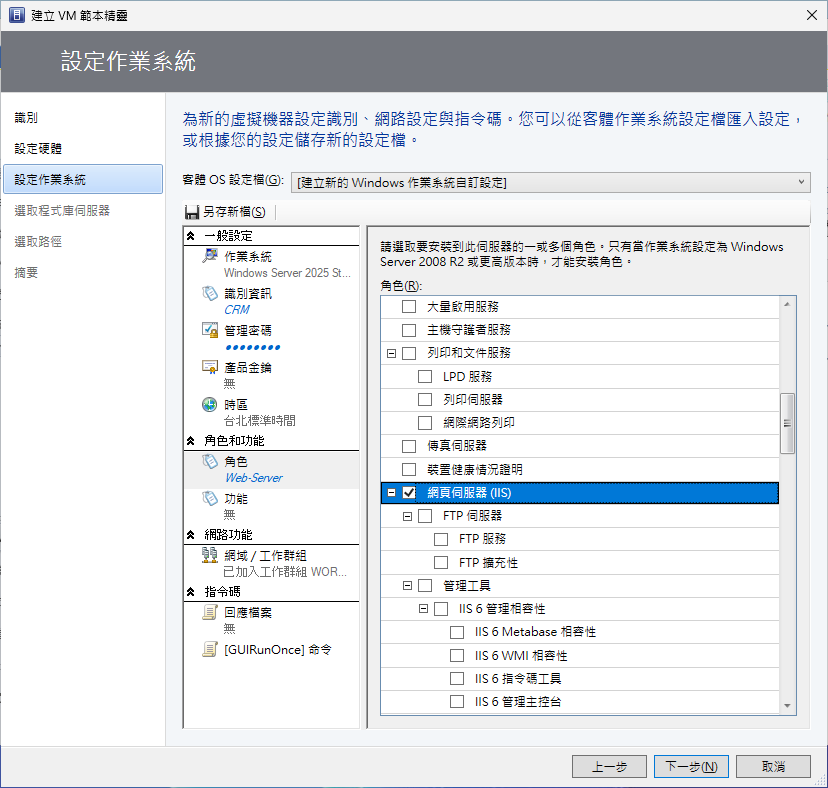Image resolution: width=828 pixels, height=788 pixels.
Task: Click the 網域 / 工作群組 network icon
Action: click(x=210, y=555)
